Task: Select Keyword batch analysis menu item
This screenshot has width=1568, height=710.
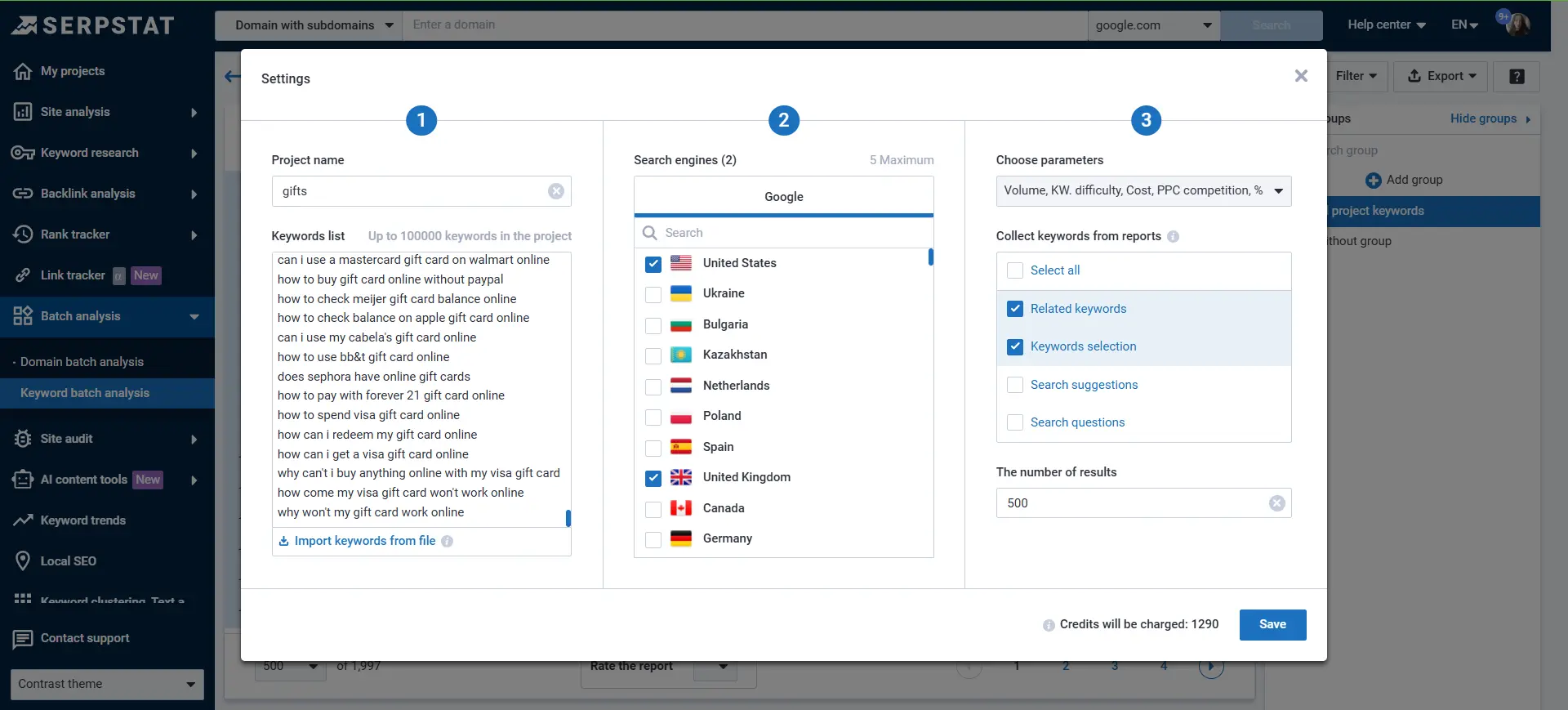Action: point(85,393)
